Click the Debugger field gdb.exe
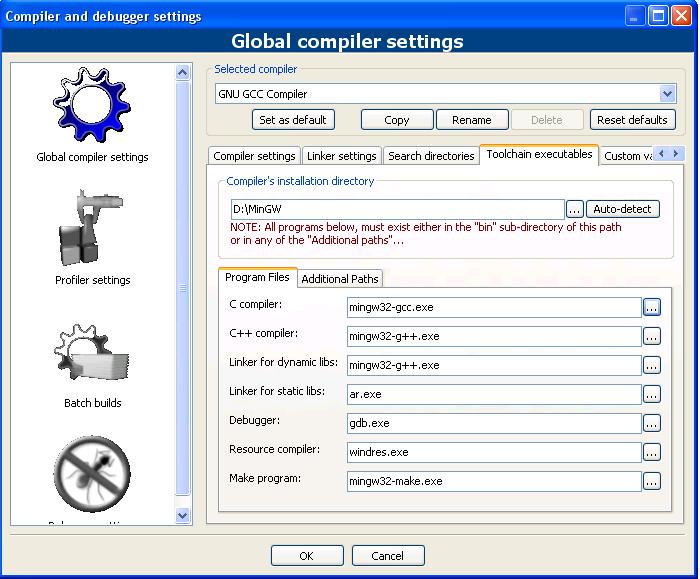700x579 pixels. [494, 423]
